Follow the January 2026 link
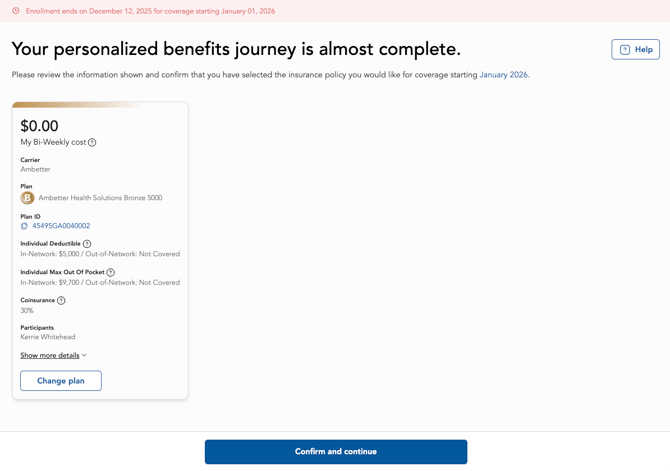Image resolution: width=670 pixels, height=471 pixels. (504, 75)
